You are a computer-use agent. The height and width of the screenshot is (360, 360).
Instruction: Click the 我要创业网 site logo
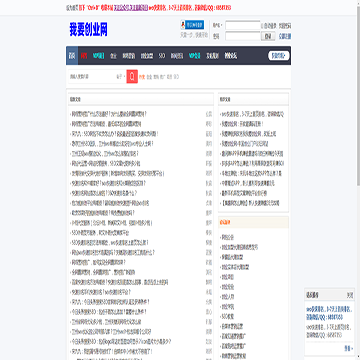tap(88, 30)
